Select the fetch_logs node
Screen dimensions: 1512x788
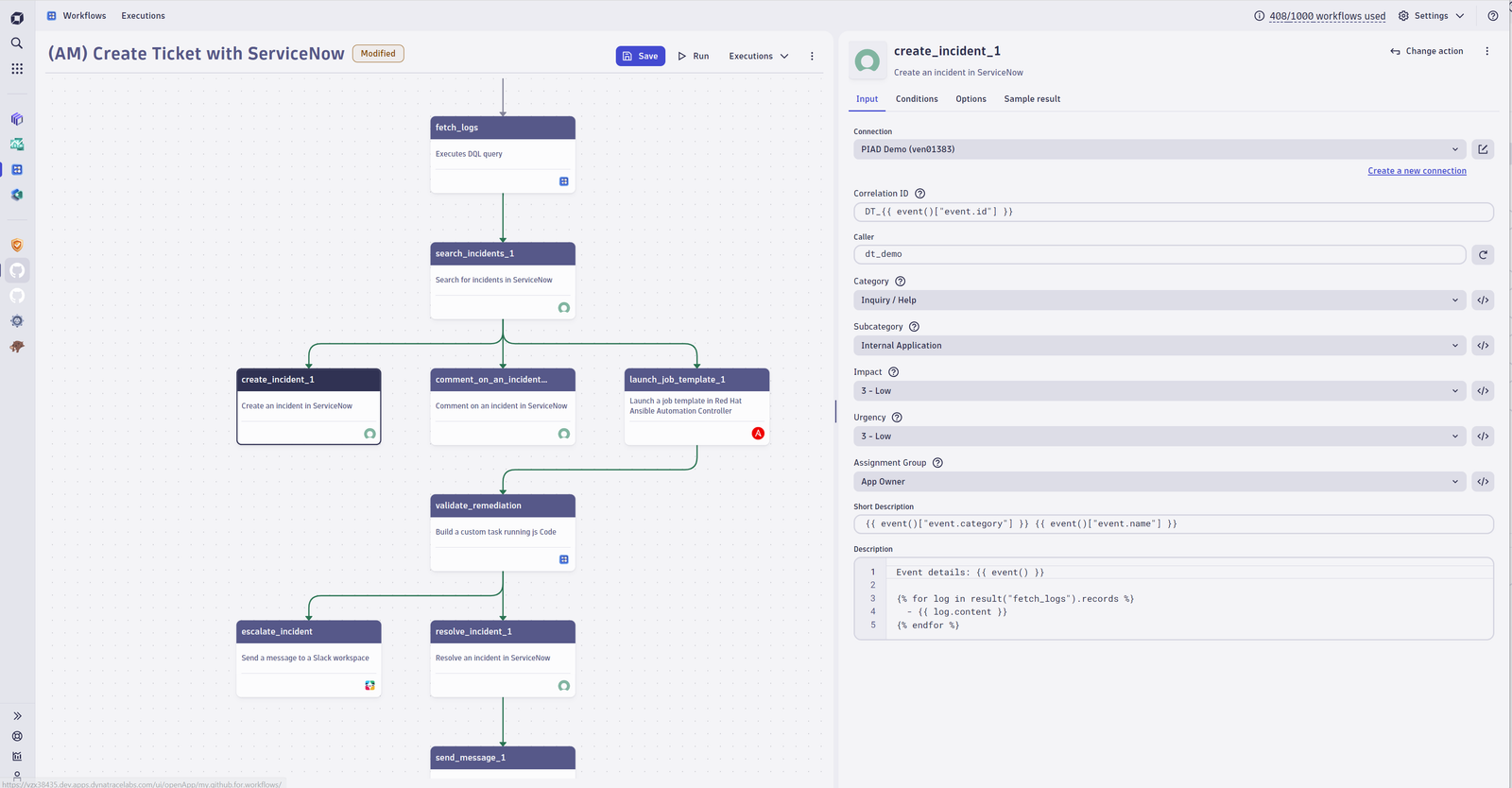503,155
